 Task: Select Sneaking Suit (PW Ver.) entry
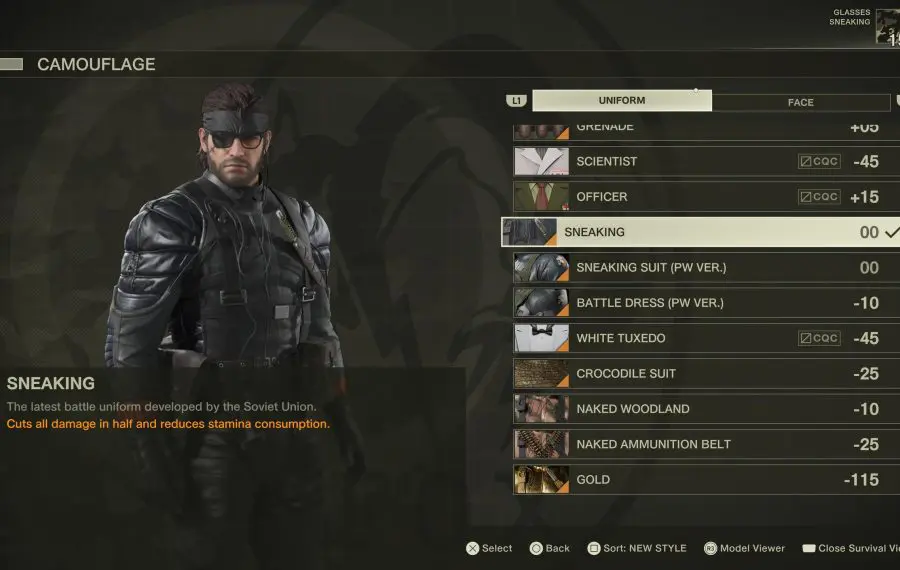click(x=707, y=267)
